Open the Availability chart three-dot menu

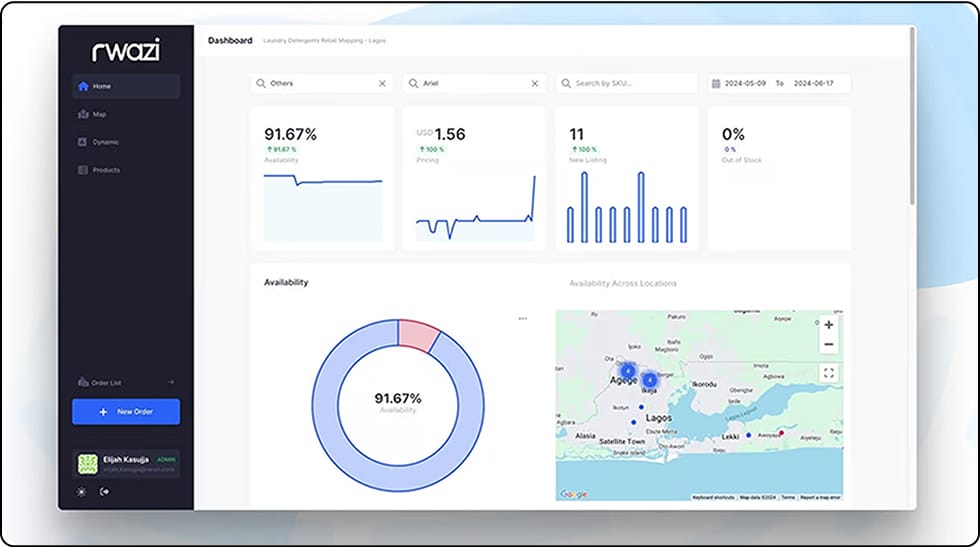(522, 319)
